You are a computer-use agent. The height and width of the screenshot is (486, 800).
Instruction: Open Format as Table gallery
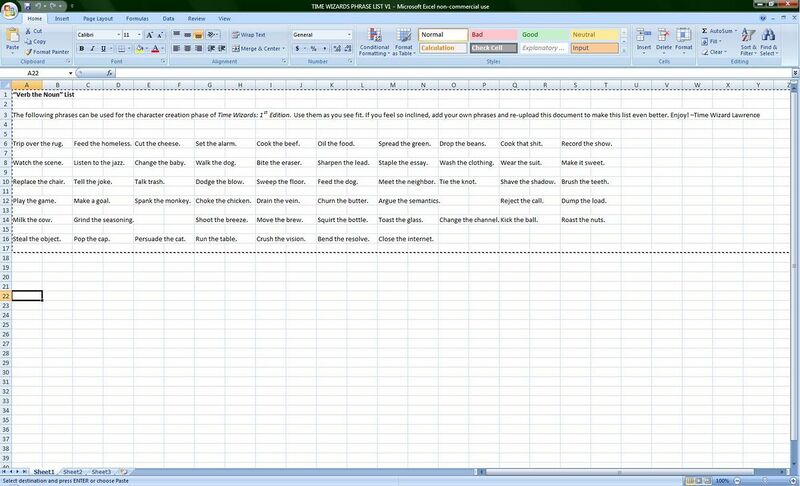click(404, 42)
